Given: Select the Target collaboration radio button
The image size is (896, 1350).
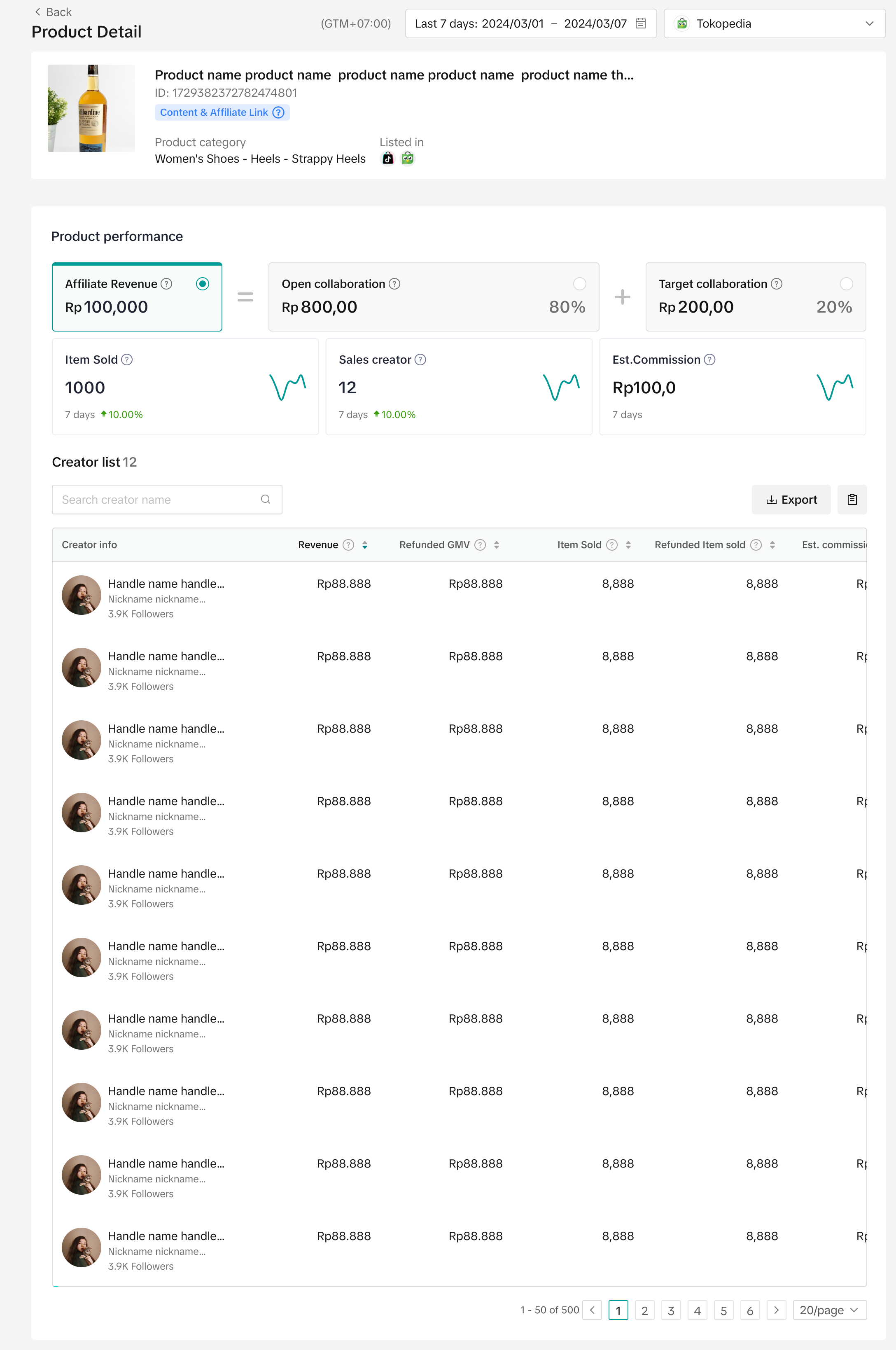Looking at the screenshot, I should [846, 284].
